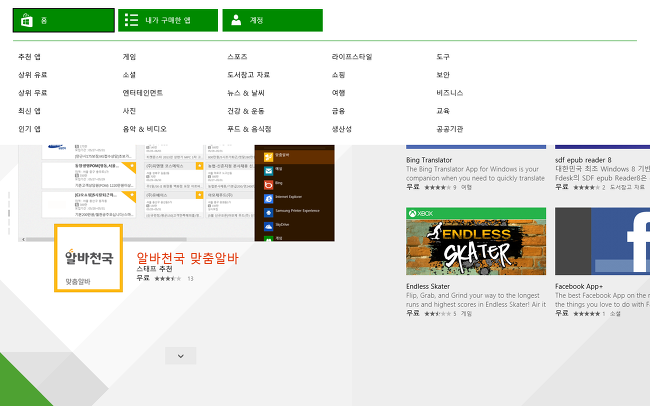Expand the down chevron button
The image size is (650, 406).
tap(181, 356)
